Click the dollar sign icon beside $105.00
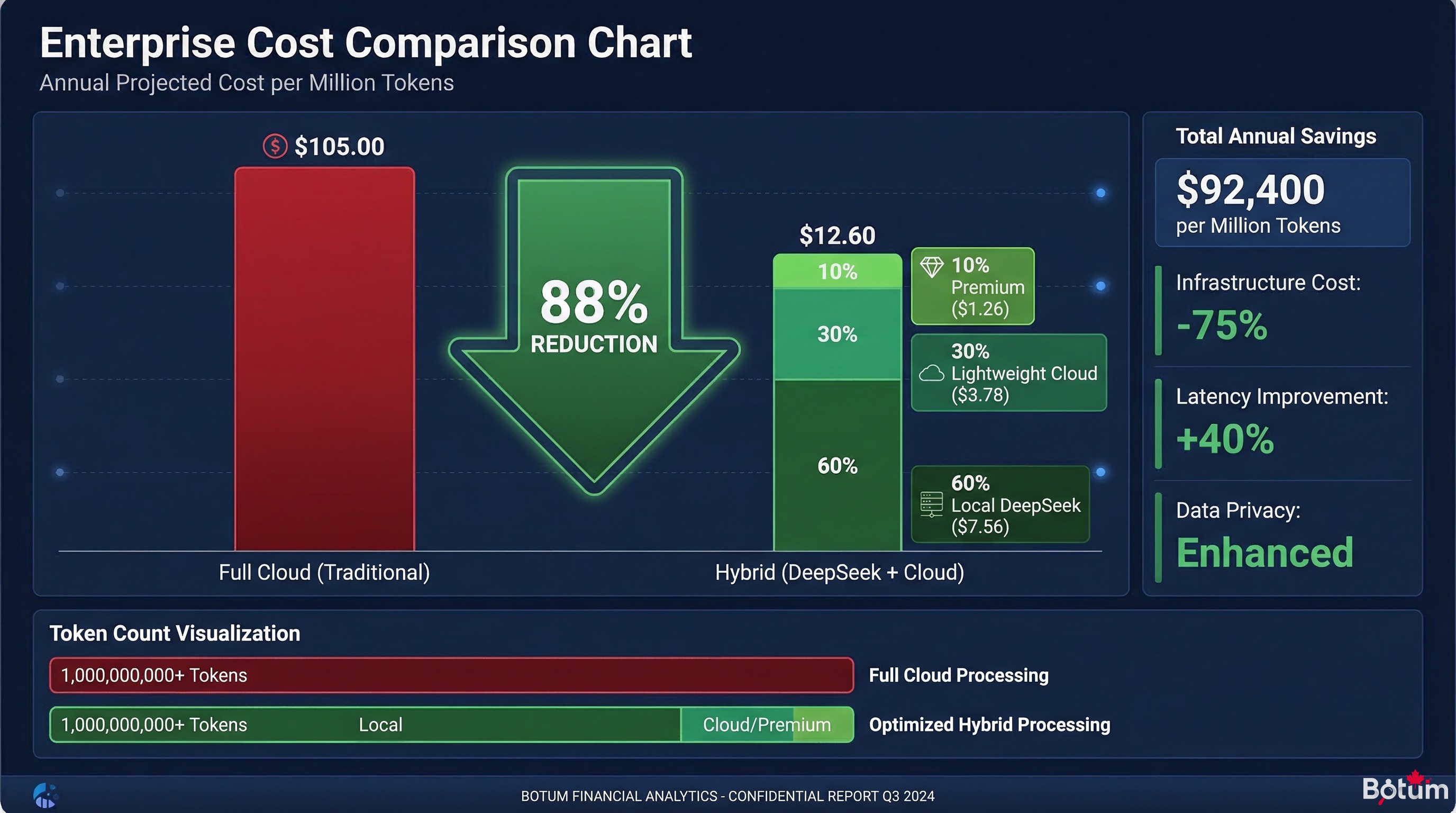This screenshot has height=813, width=1456. point(275,146)
